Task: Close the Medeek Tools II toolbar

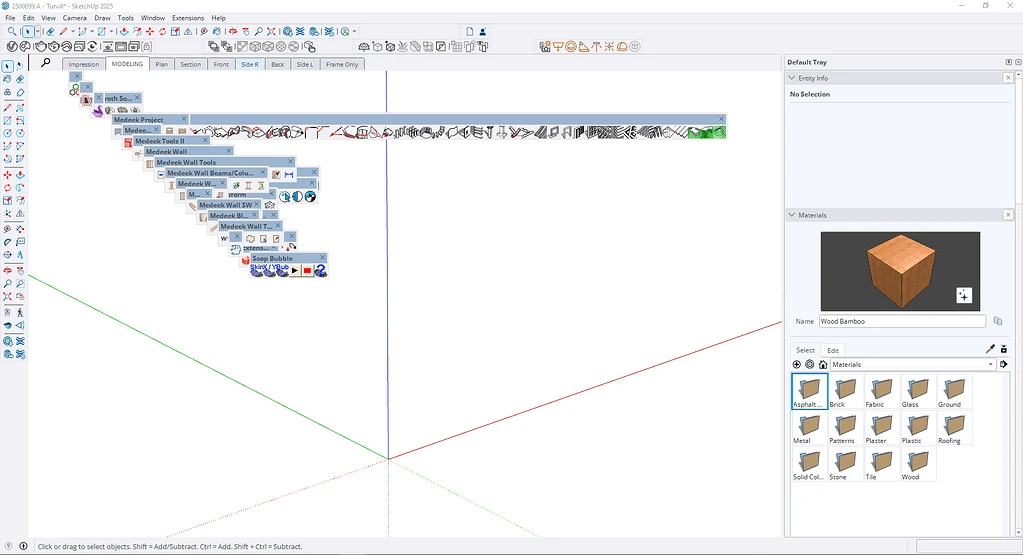Action: [x=206, y=140]
